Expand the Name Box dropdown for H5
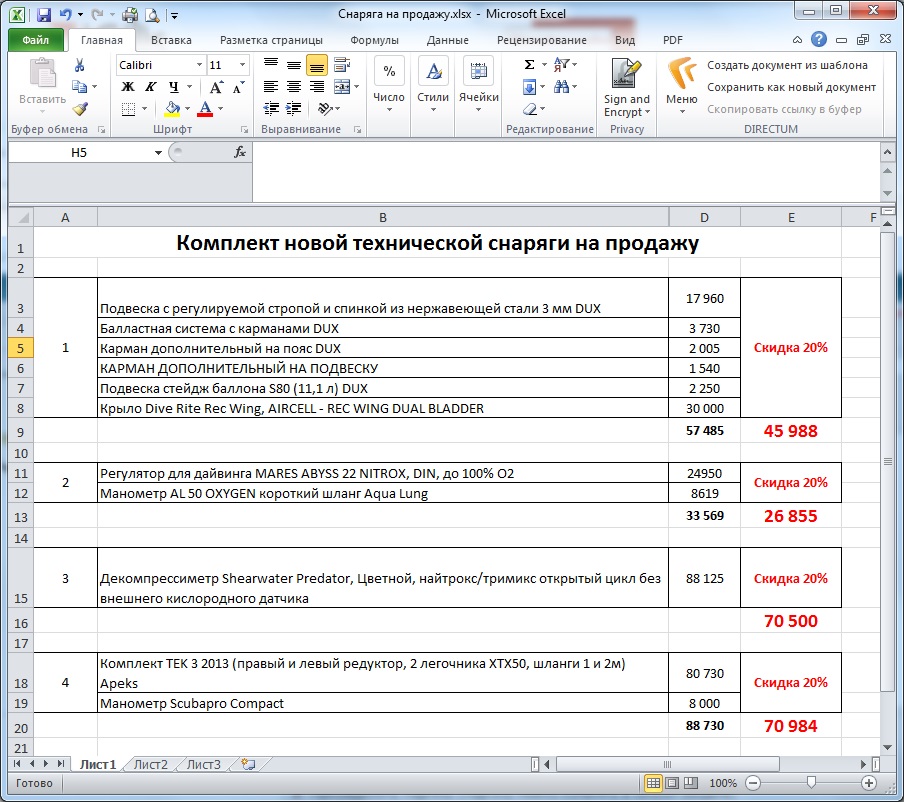904x802 pixels. (158, 153)
